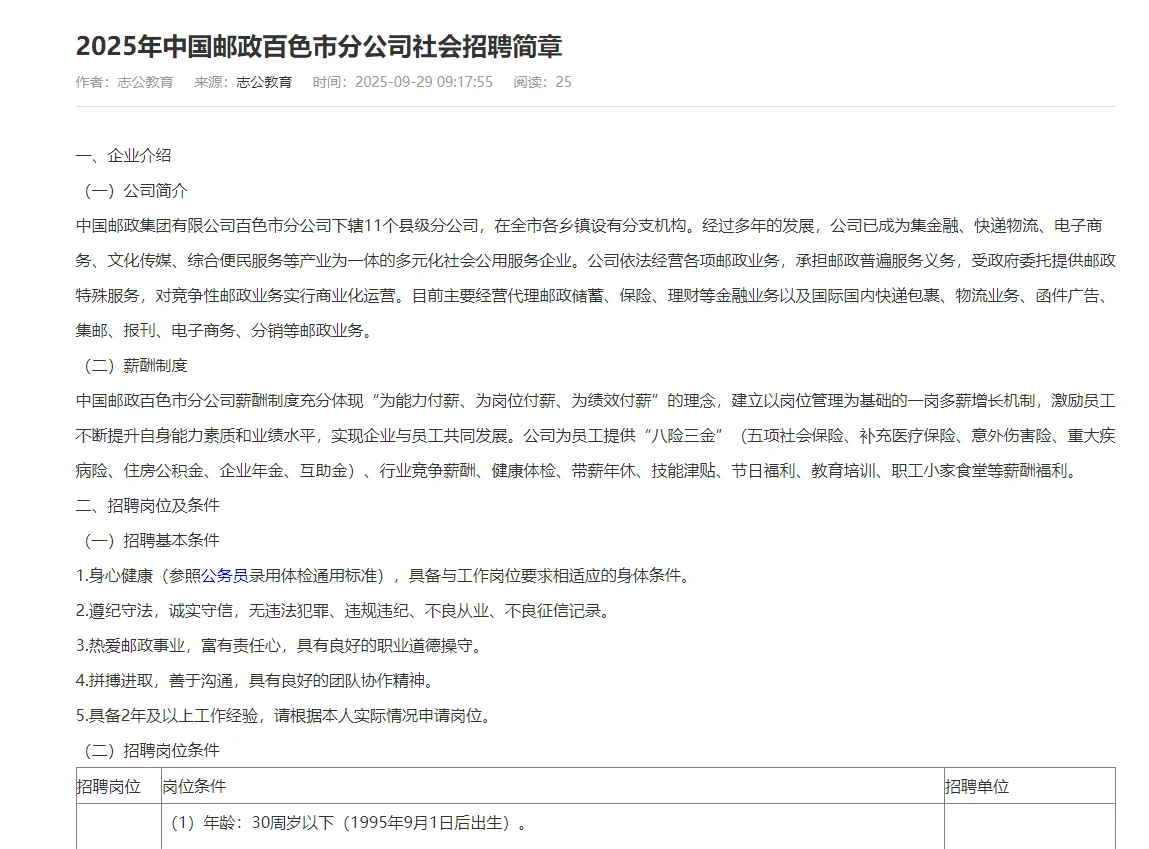
Task: Click the timestamp 2025-09-29 09:17:55
Action: click(424, 82)
